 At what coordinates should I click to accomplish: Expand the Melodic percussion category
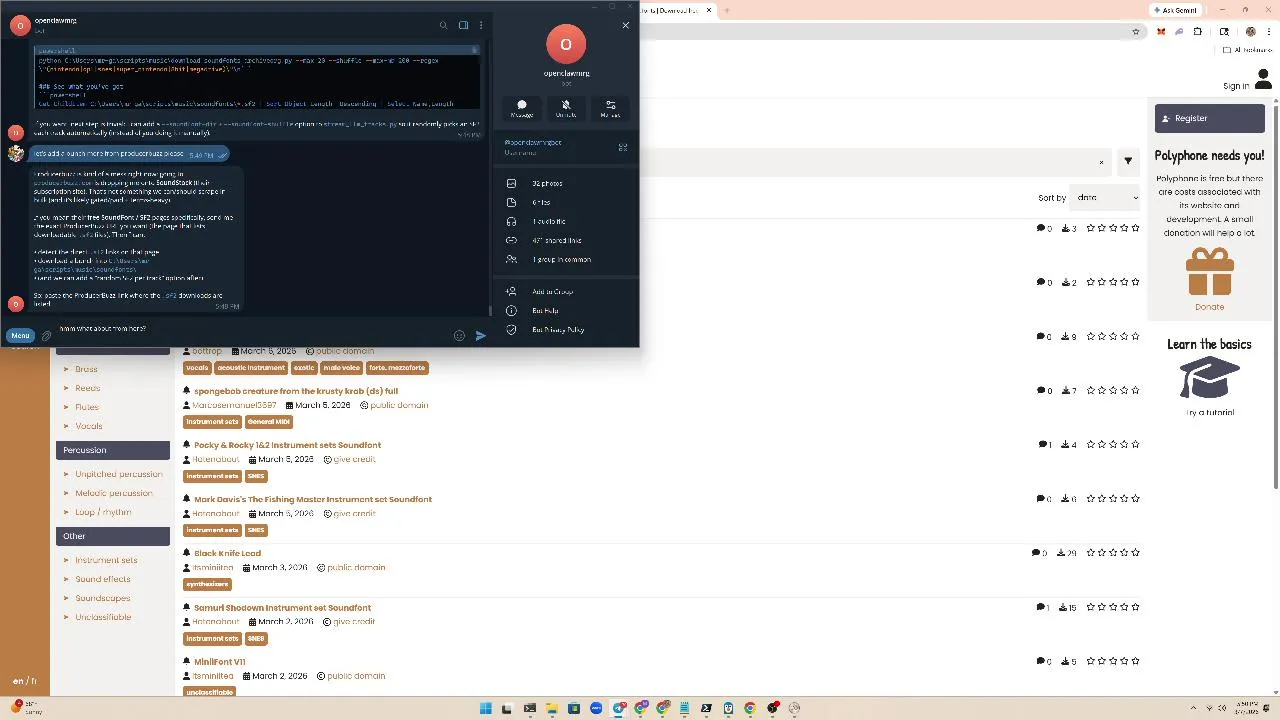click(x=114, y=493)
